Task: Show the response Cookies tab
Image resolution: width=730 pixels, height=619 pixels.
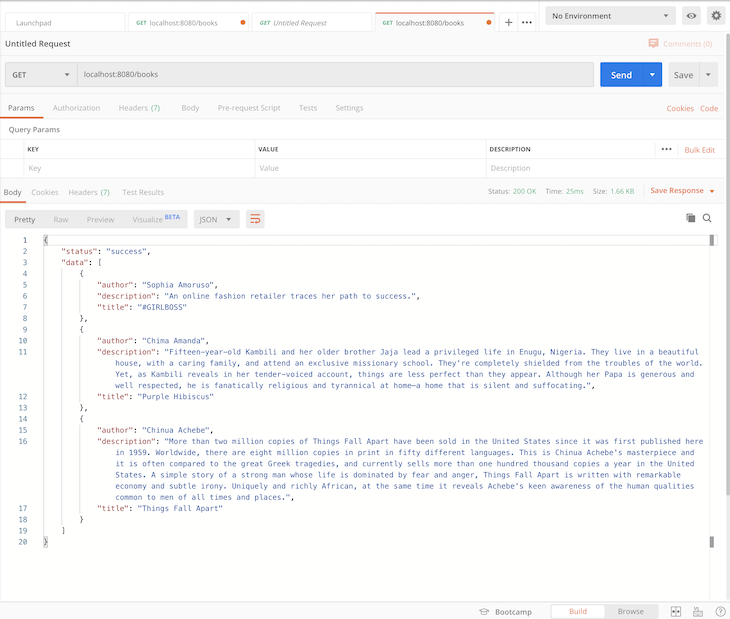Action: (x=45, y=192)
